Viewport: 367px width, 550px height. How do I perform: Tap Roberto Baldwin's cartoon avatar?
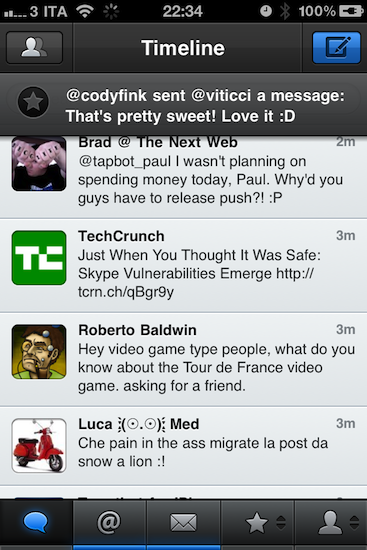(39, 352)
